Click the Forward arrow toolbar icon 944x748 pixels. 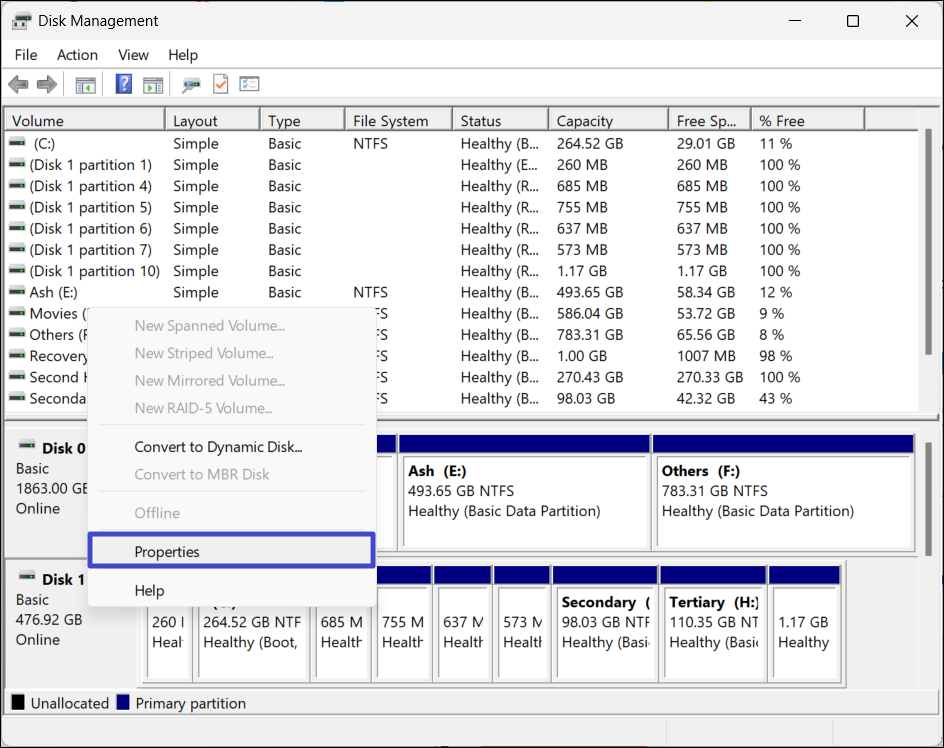[x=46, y=85]
